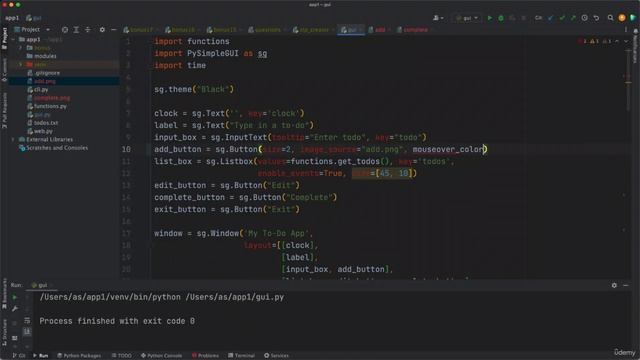This screenshot has width=640, height=360.
Task: Start debugging with the green bug icon
Action: point(501,18)
